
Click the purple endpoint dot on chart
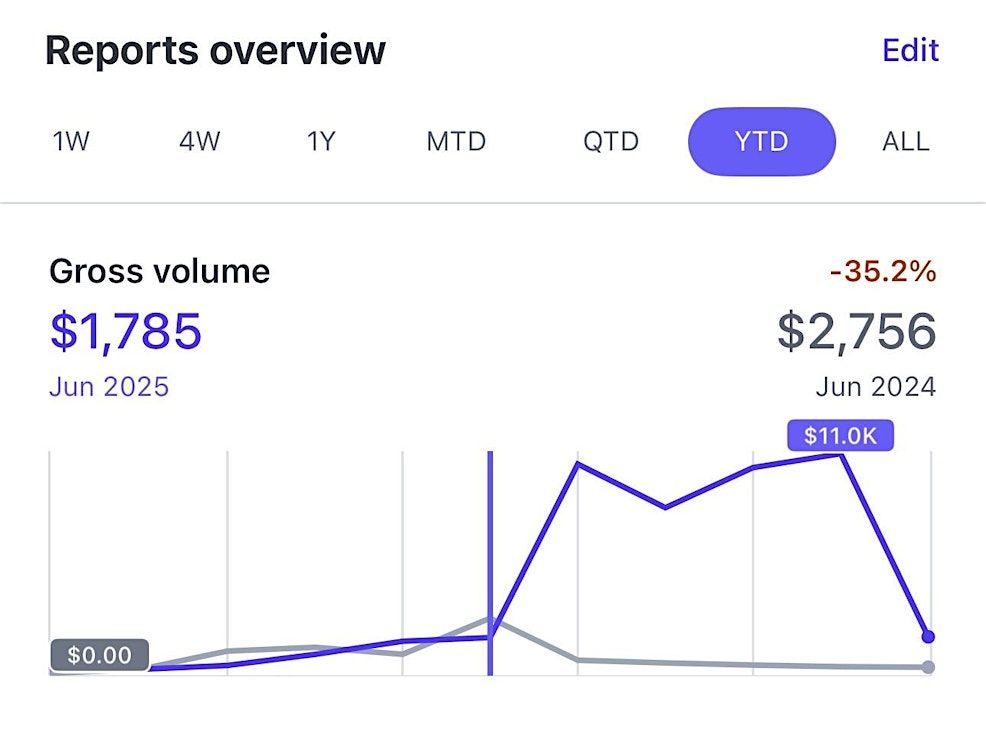(x=928, y=636)
